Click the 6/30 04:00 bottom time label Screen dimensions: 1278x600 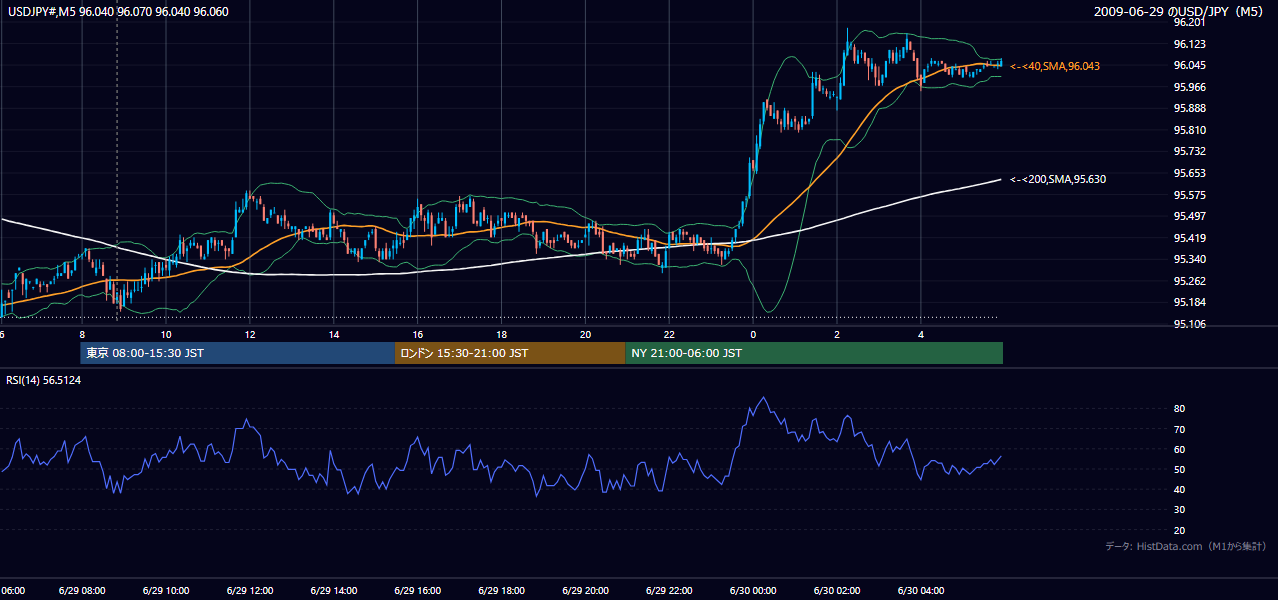point(921,591)
